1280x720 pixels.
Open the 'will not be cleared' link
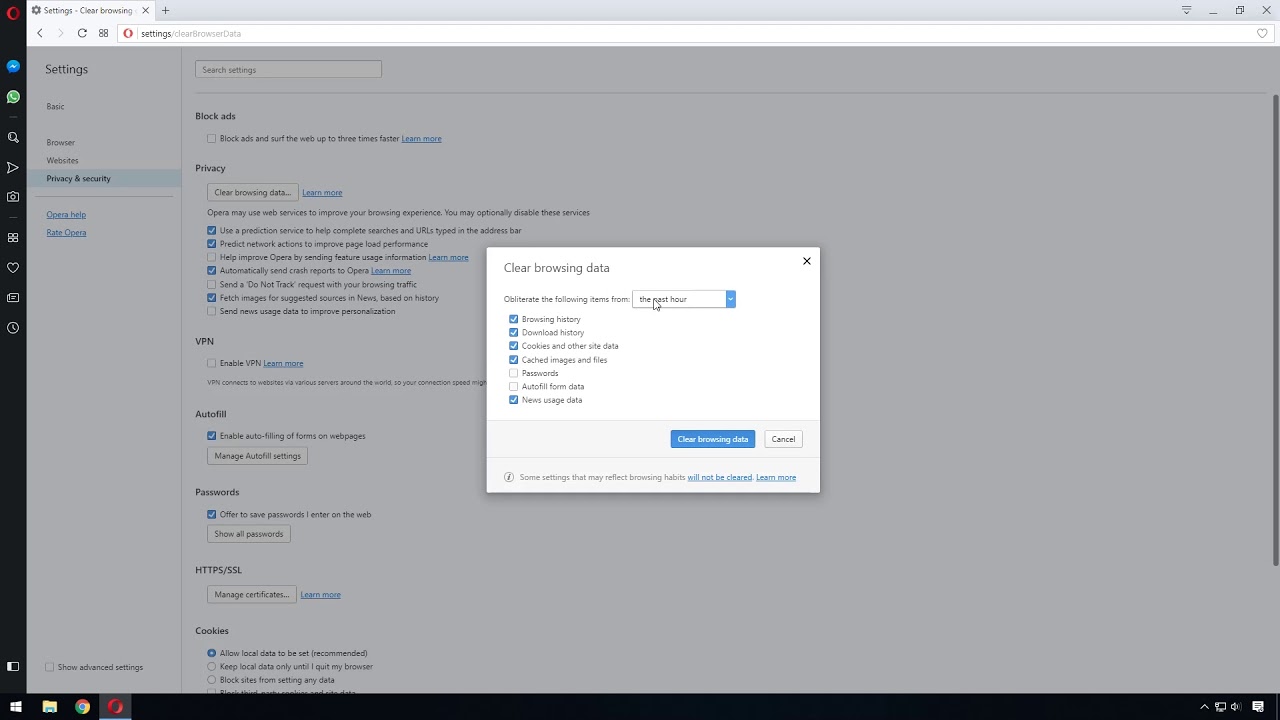[x=720, y=477]
